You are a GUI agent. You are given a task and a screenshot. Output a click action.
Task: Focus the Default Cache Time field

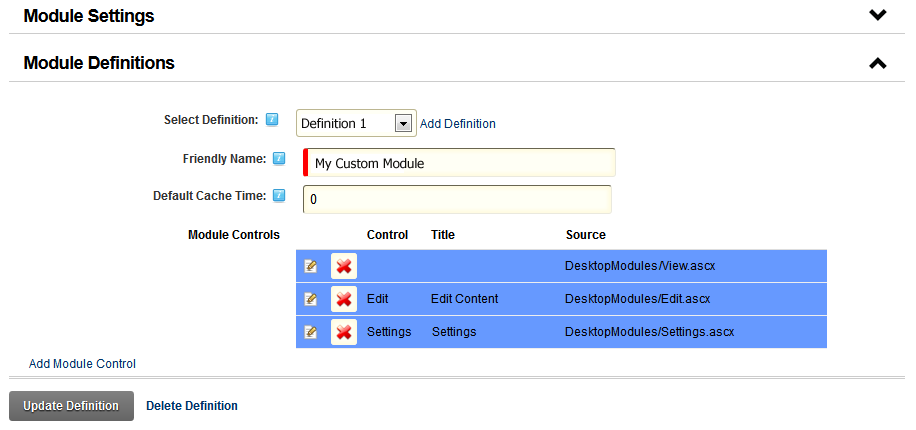[457, 199]
